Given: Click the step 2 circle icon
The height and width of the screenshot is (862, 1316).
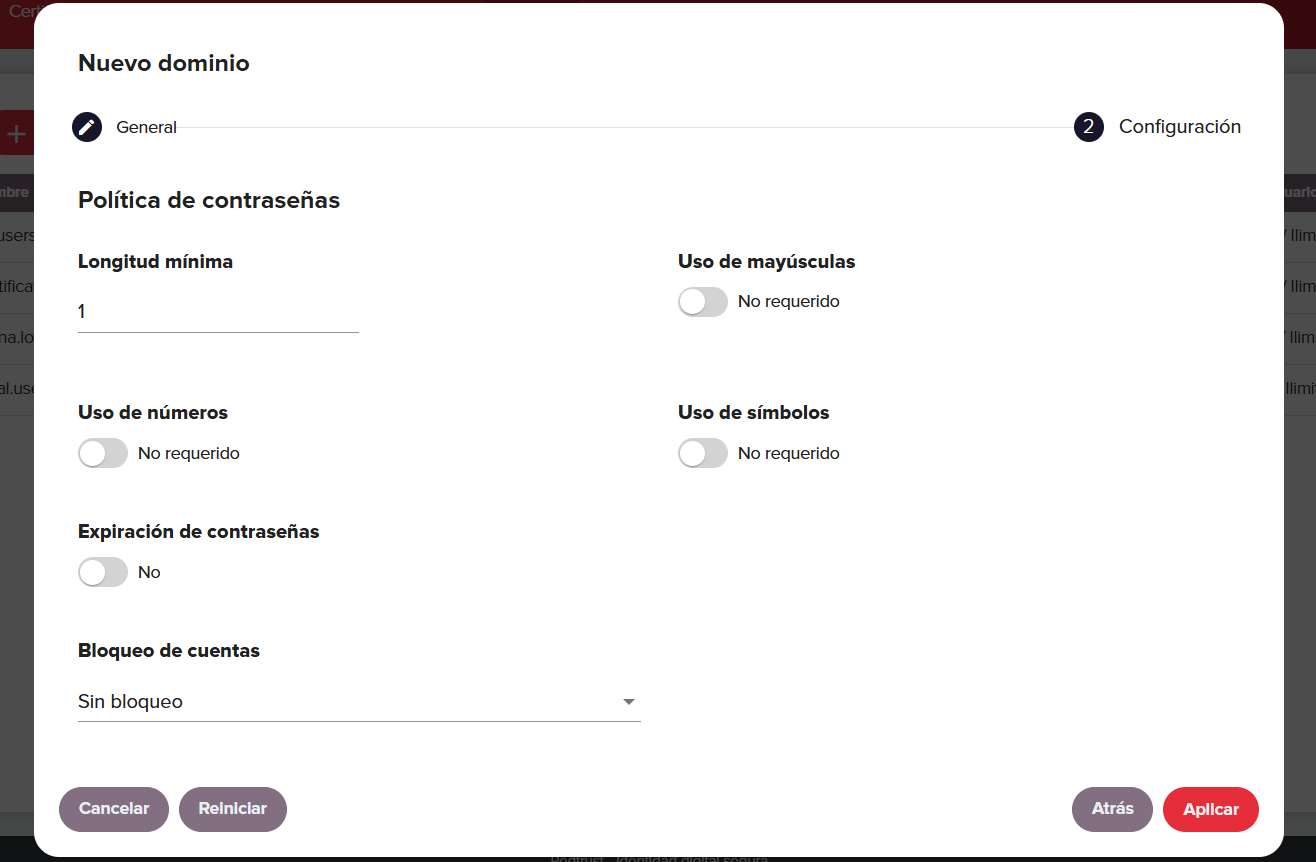Looking at the screenshot, I should (1089, 127).
